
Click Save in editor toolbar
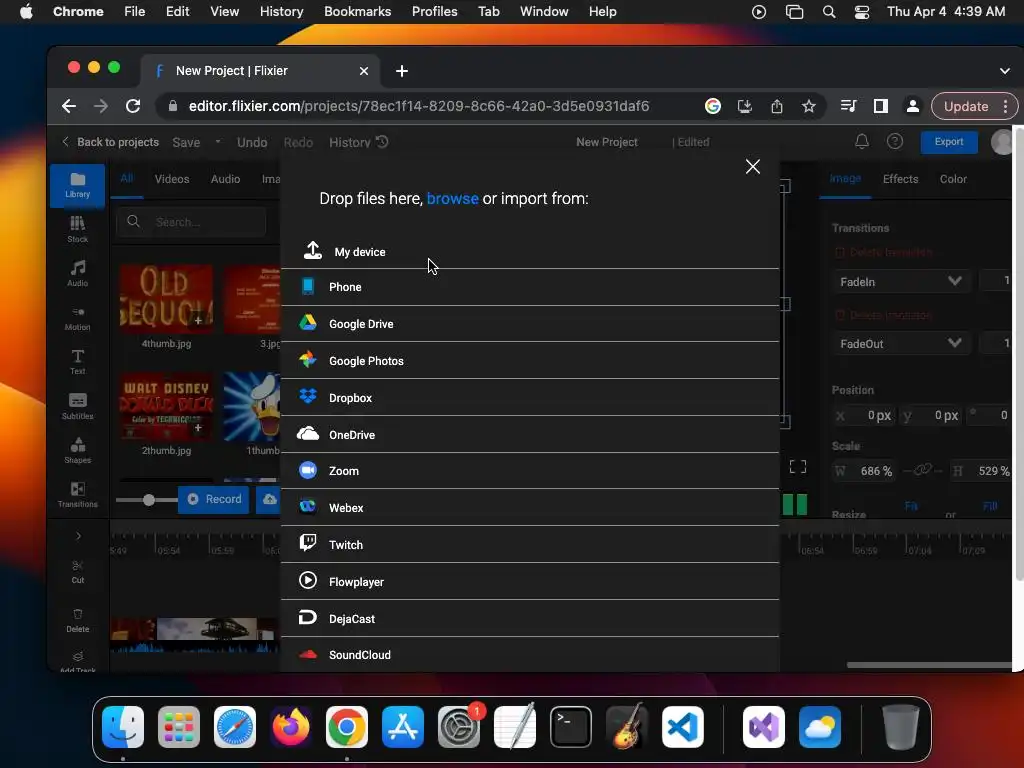tap(186, 142)
